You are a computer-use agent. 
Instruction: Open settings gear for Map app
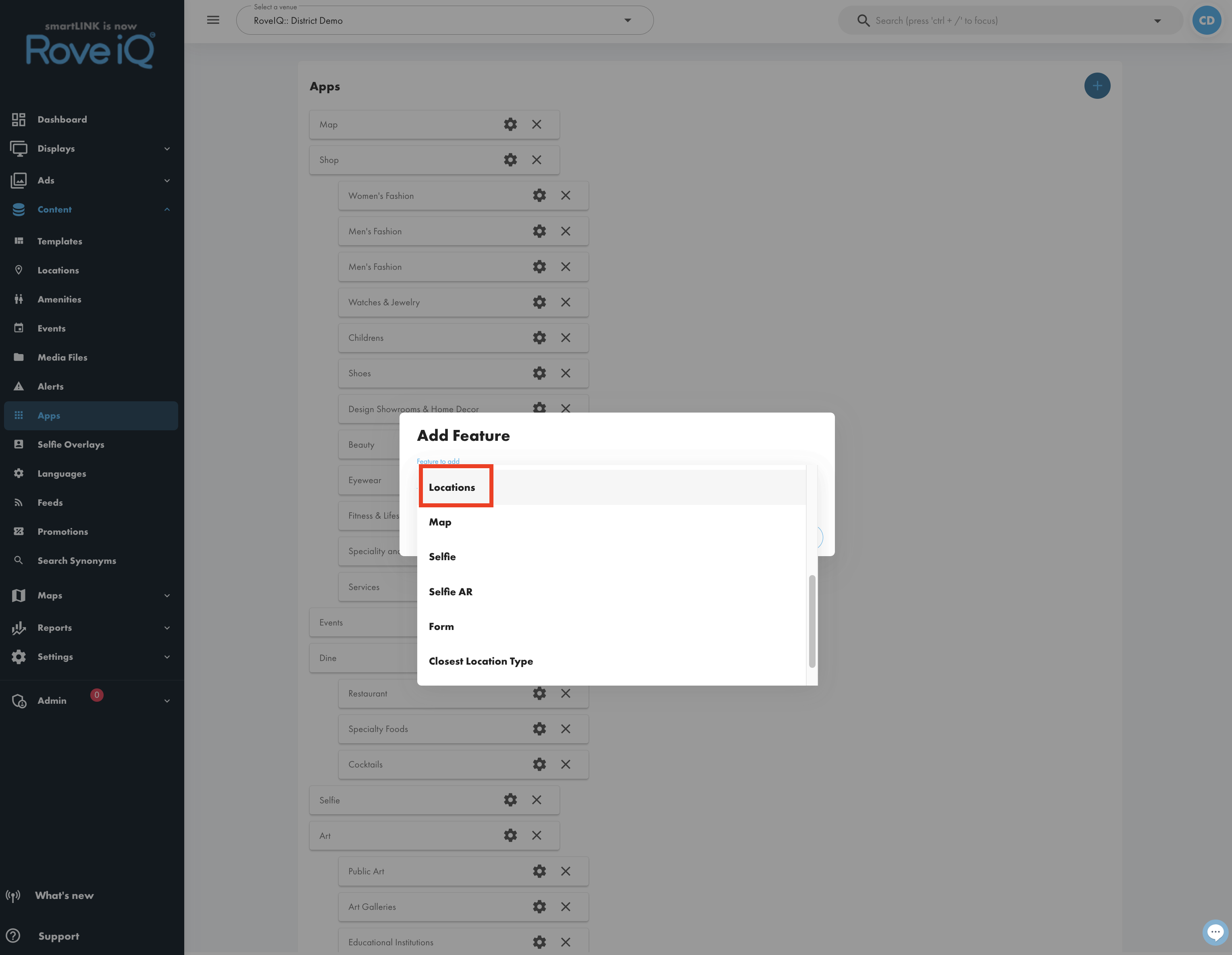pos(510,124)
